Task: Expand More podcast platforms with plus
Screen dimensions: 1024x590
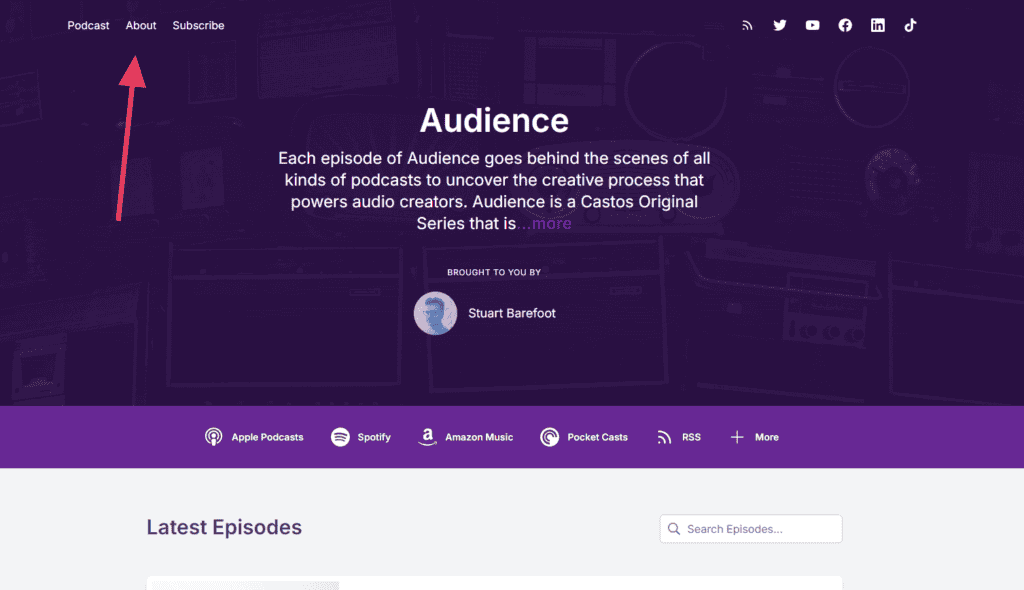Action: pos(737,437)
